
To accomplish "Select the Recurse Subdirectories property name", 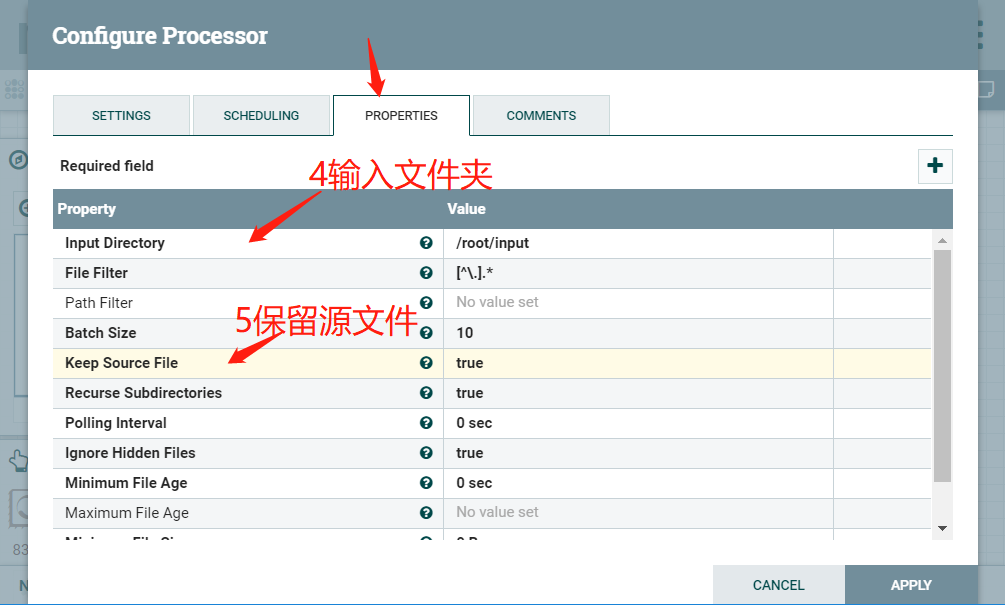I will [144, 393].
